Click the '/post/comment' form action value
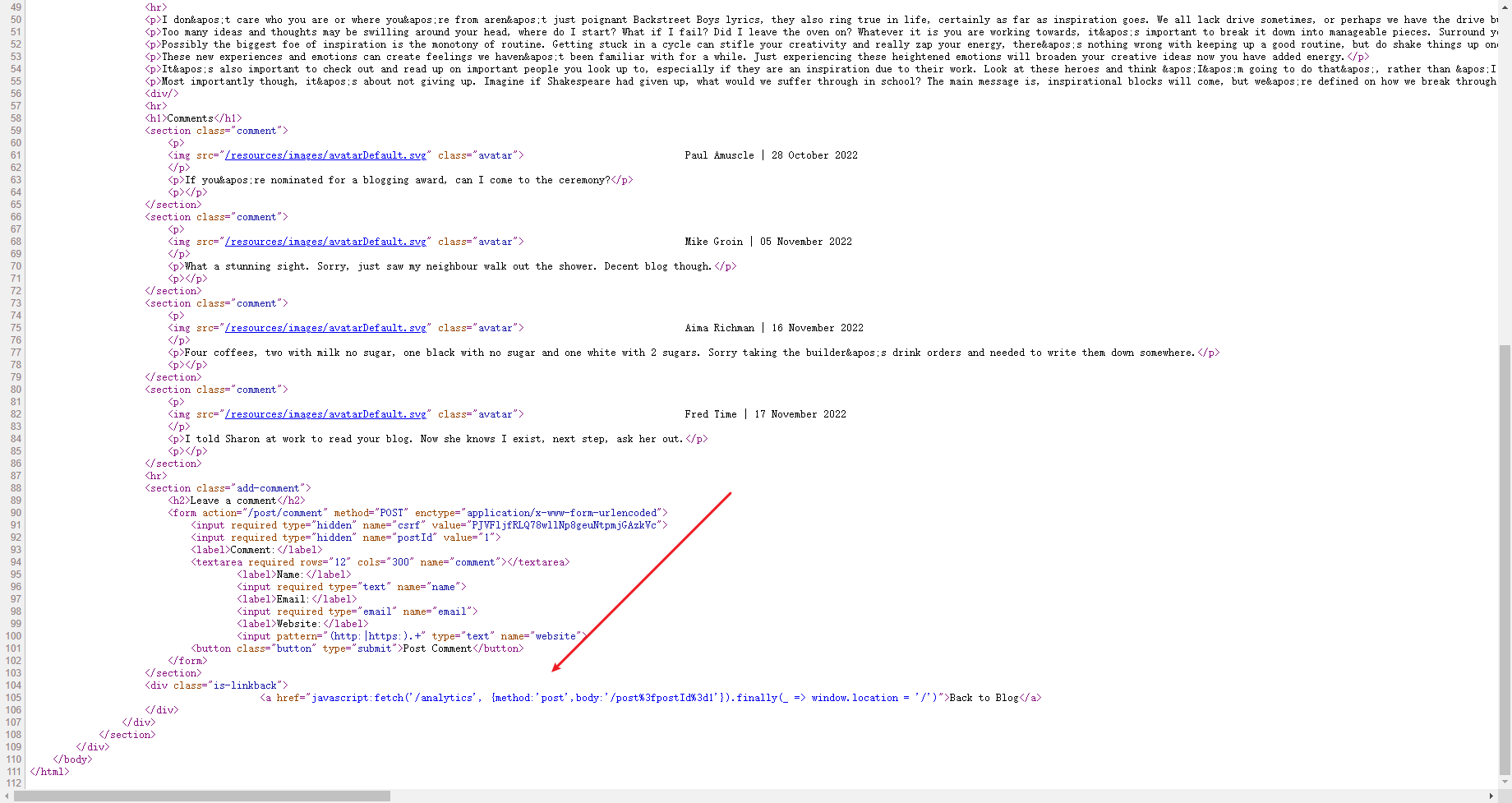Viewport: 1512px width, 803px height. (285, 513)
